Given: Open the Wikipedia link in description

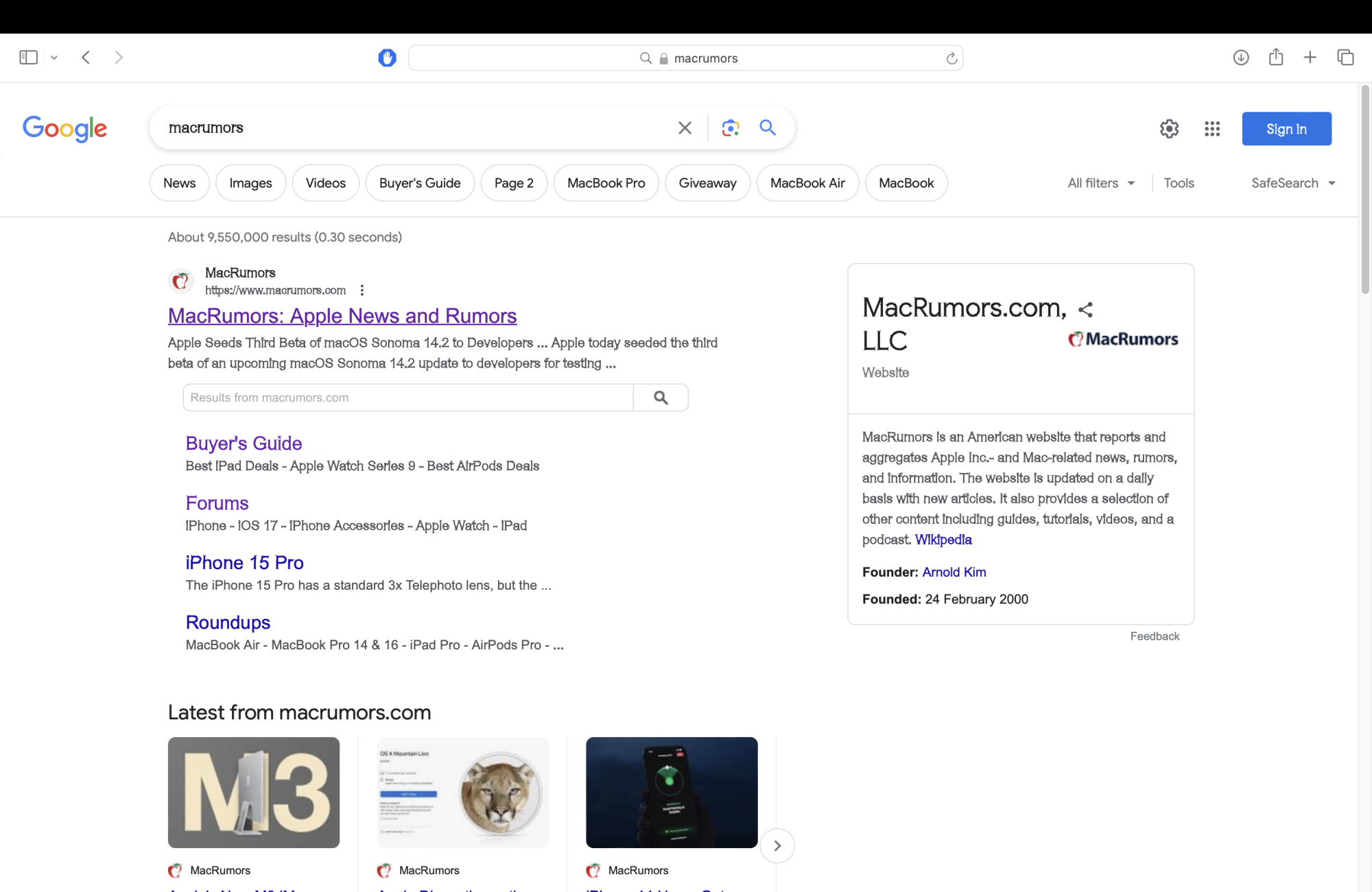Looking at the screenshot, I should [x=943, y=540].
